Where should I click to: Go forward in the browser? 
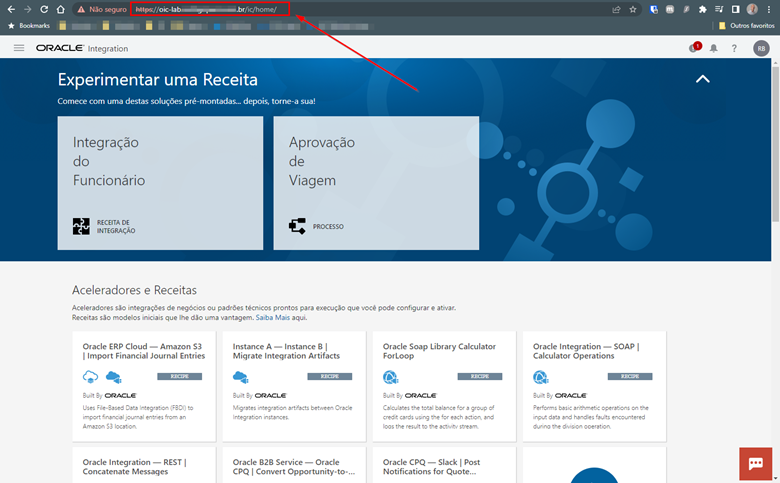coord(28,9)
